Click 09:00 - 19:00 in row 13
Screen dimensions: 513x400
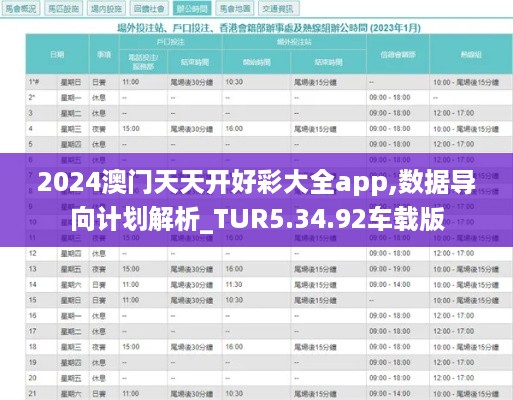(x=390, y=269)
